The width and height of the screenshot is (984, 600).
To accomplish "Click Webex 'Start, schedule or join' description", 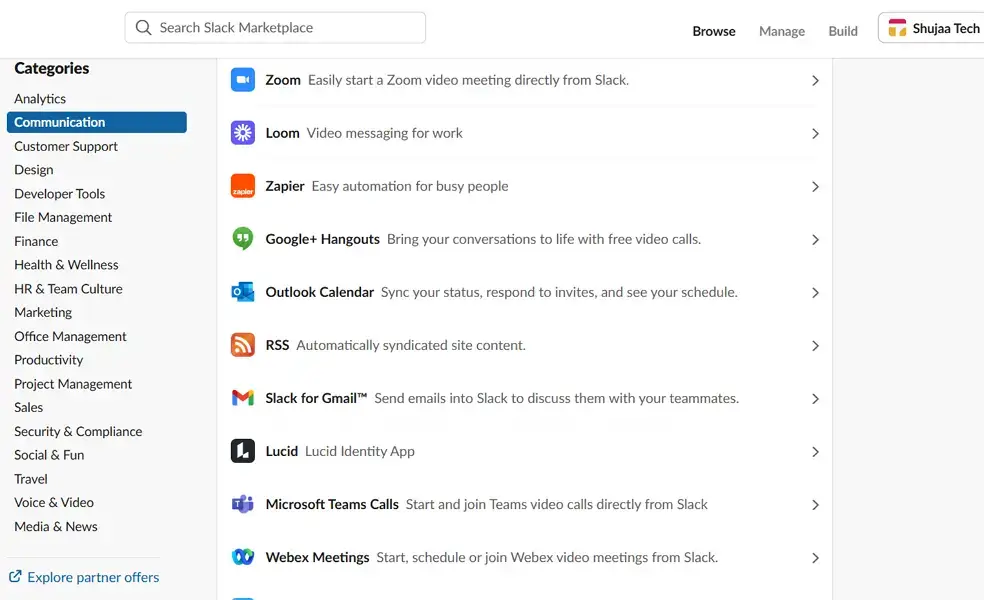I will (547, 557).
